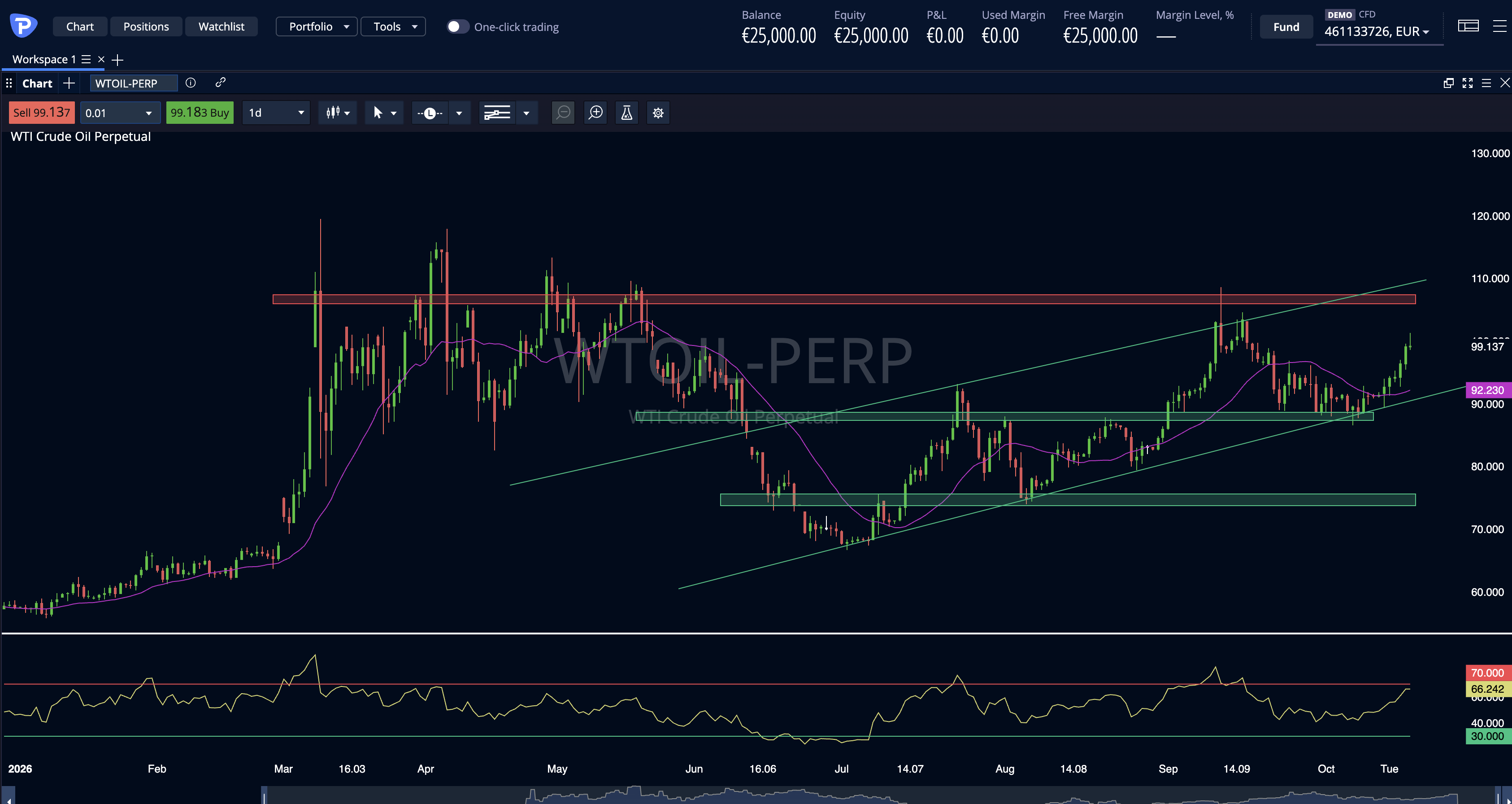Open the layout panels icon in header
The height and width of the screenshot is (804, 1512).
(x=1468, y=26)
